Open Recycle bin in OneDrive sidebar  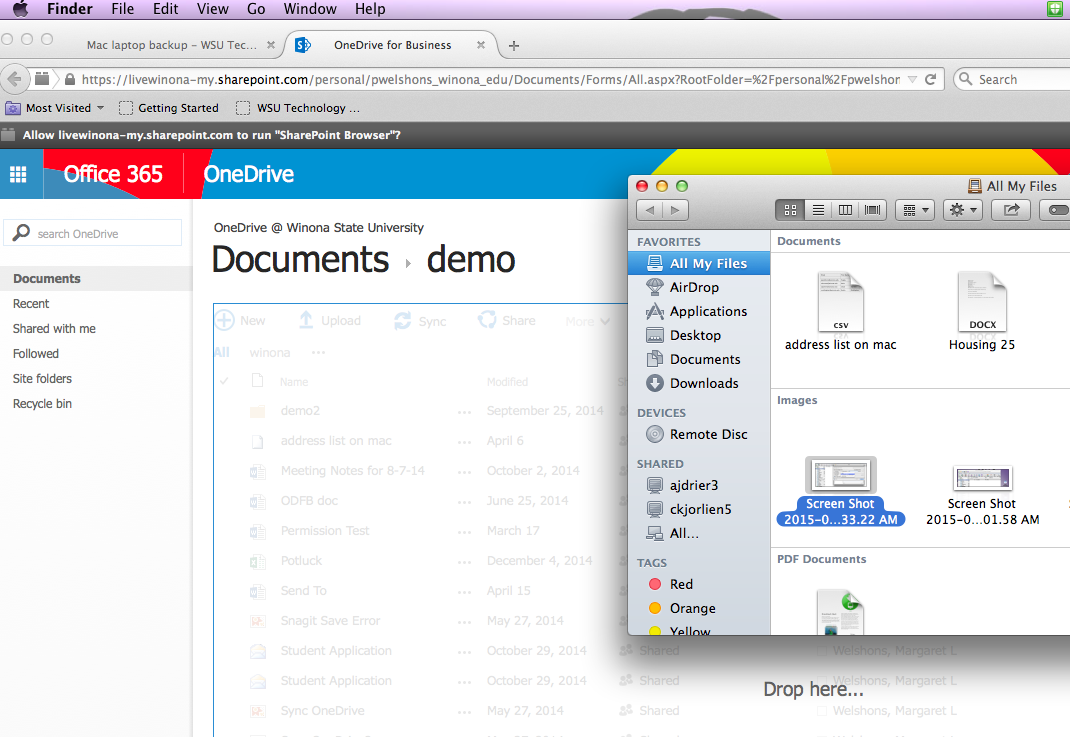coord(42,404)
